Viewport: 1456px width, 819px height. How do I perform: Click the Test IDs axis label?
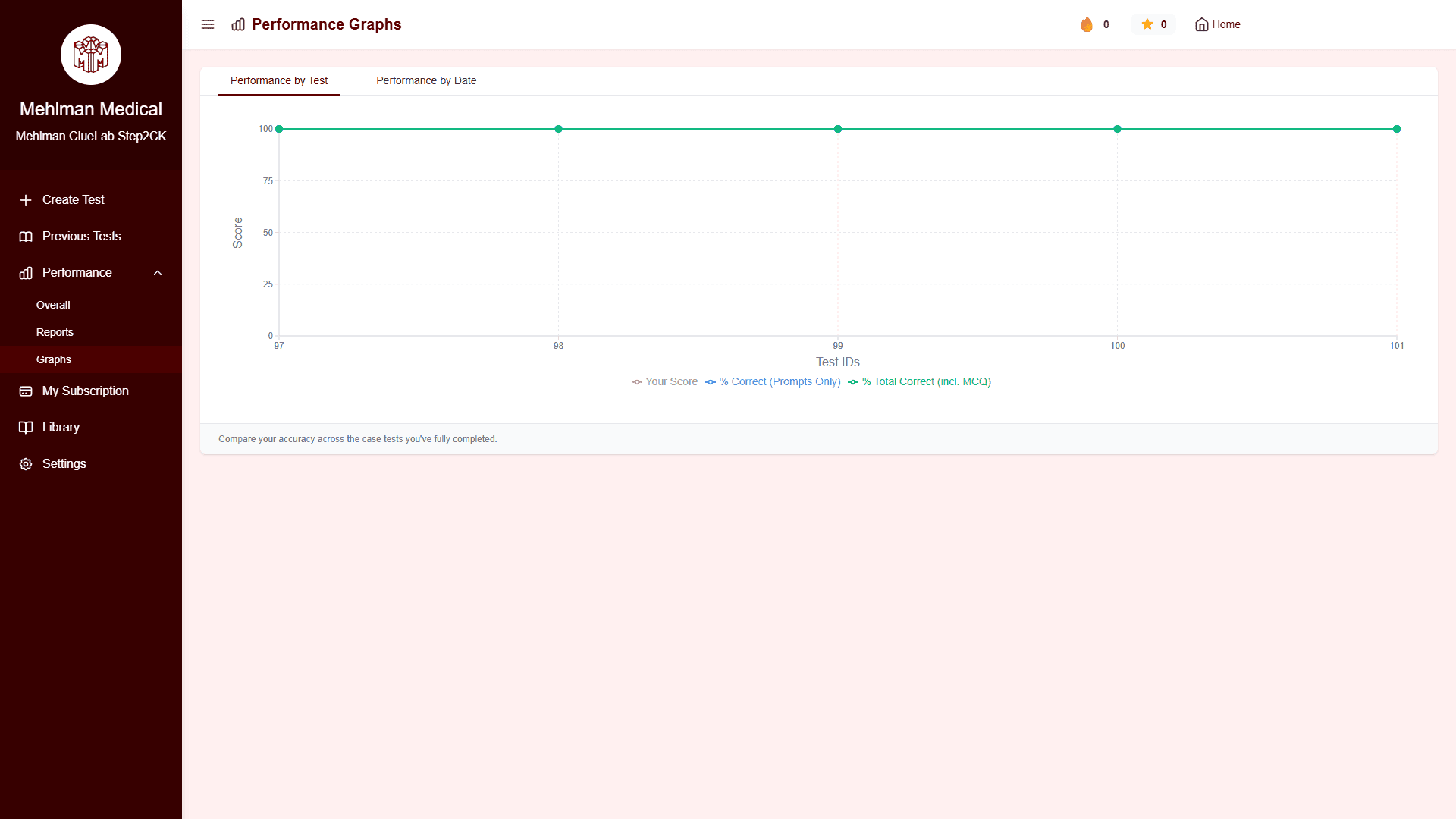(838, 362)
